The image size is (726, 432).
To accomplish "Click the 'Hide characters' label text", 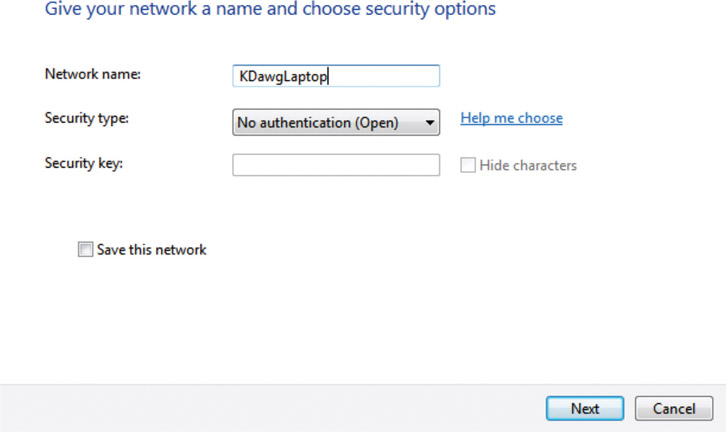I will [x=528, y=165].
